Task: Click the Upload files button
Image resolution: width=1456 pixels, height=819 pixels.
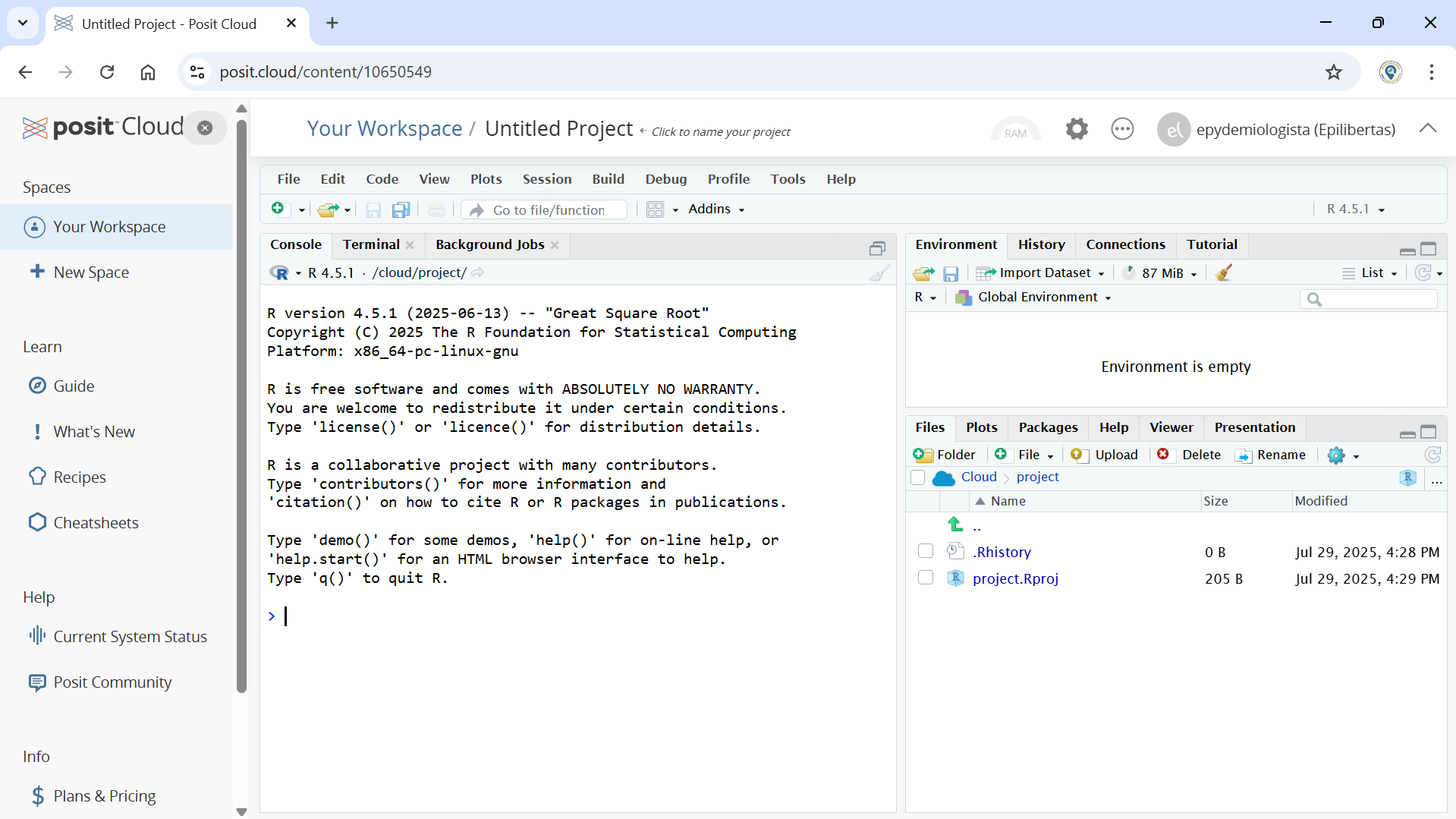Action: coord(1105,455)
